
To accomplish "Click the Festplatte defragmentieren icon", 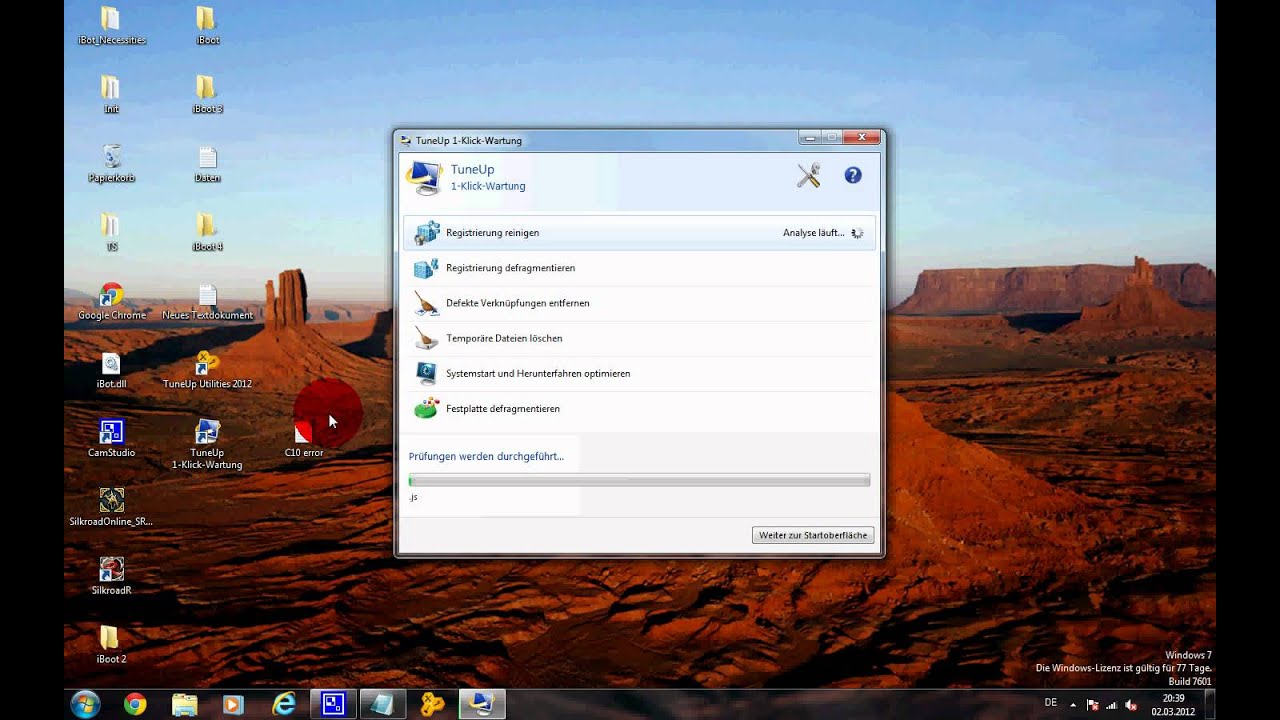I will (x=427, y=408).
